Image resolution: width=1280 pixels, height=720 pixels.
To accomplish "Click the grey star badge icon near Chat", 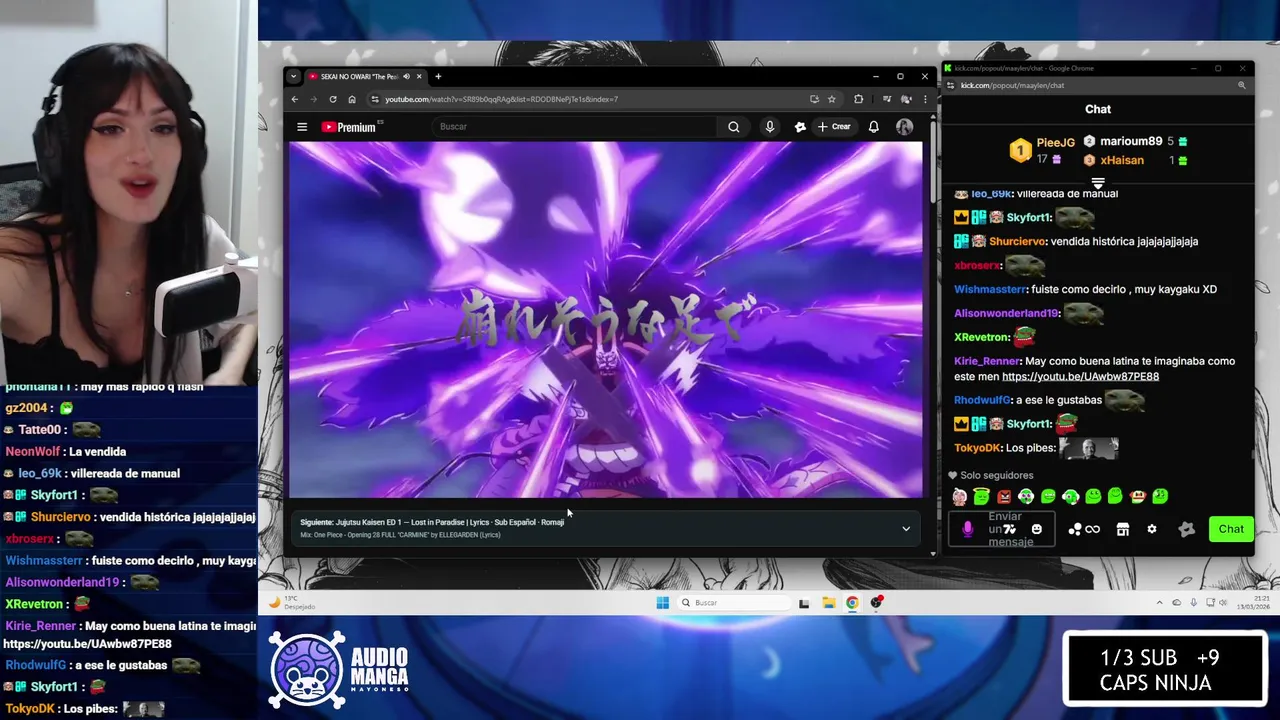I will coord(1186,529).
